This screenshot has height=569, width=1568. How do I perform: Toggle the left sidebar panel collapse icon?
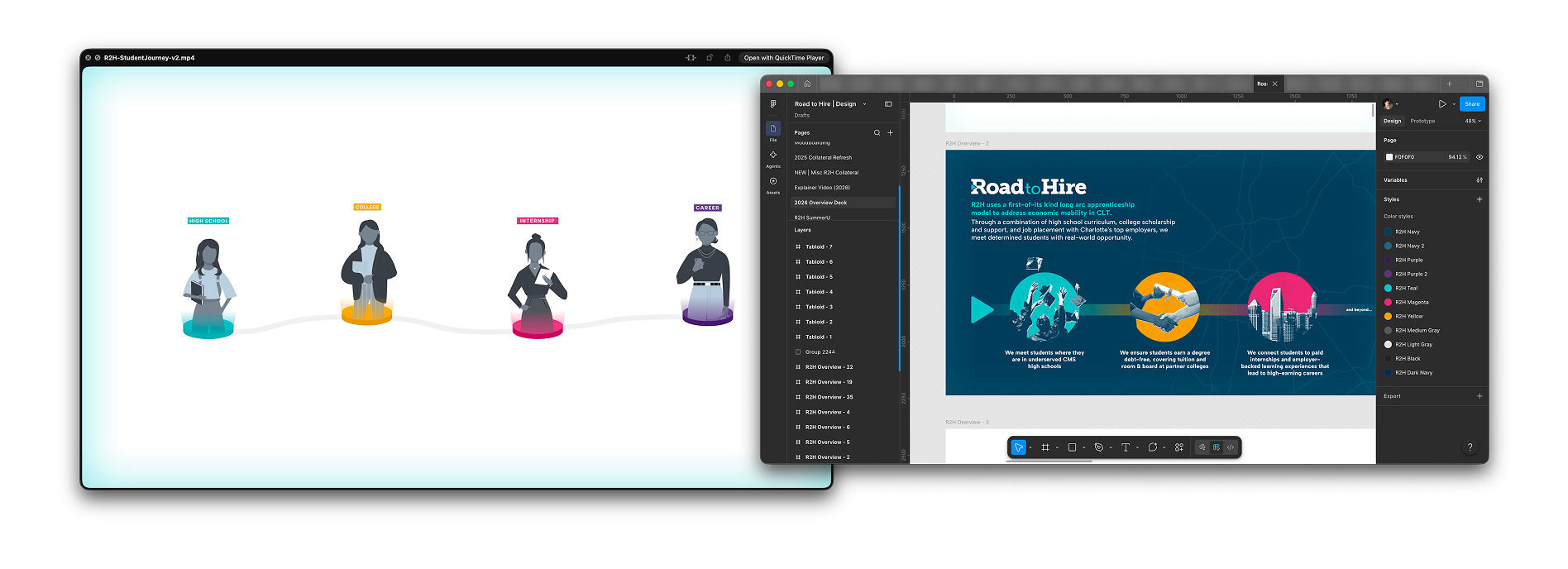coord(888,104)
